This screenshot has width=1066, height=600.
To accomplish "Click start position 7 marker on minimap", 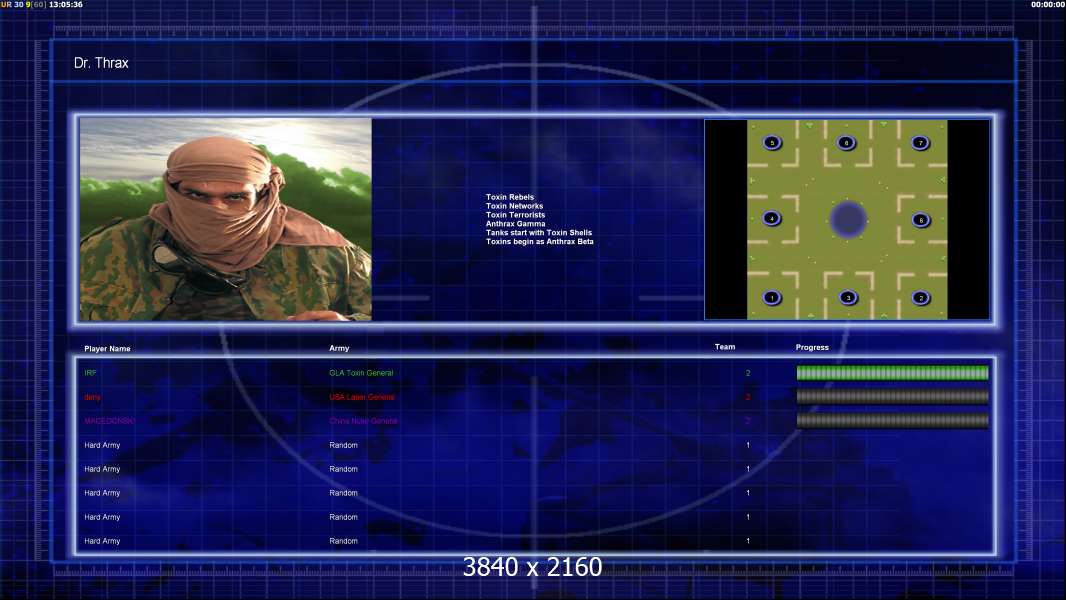I will pos(920,143).
